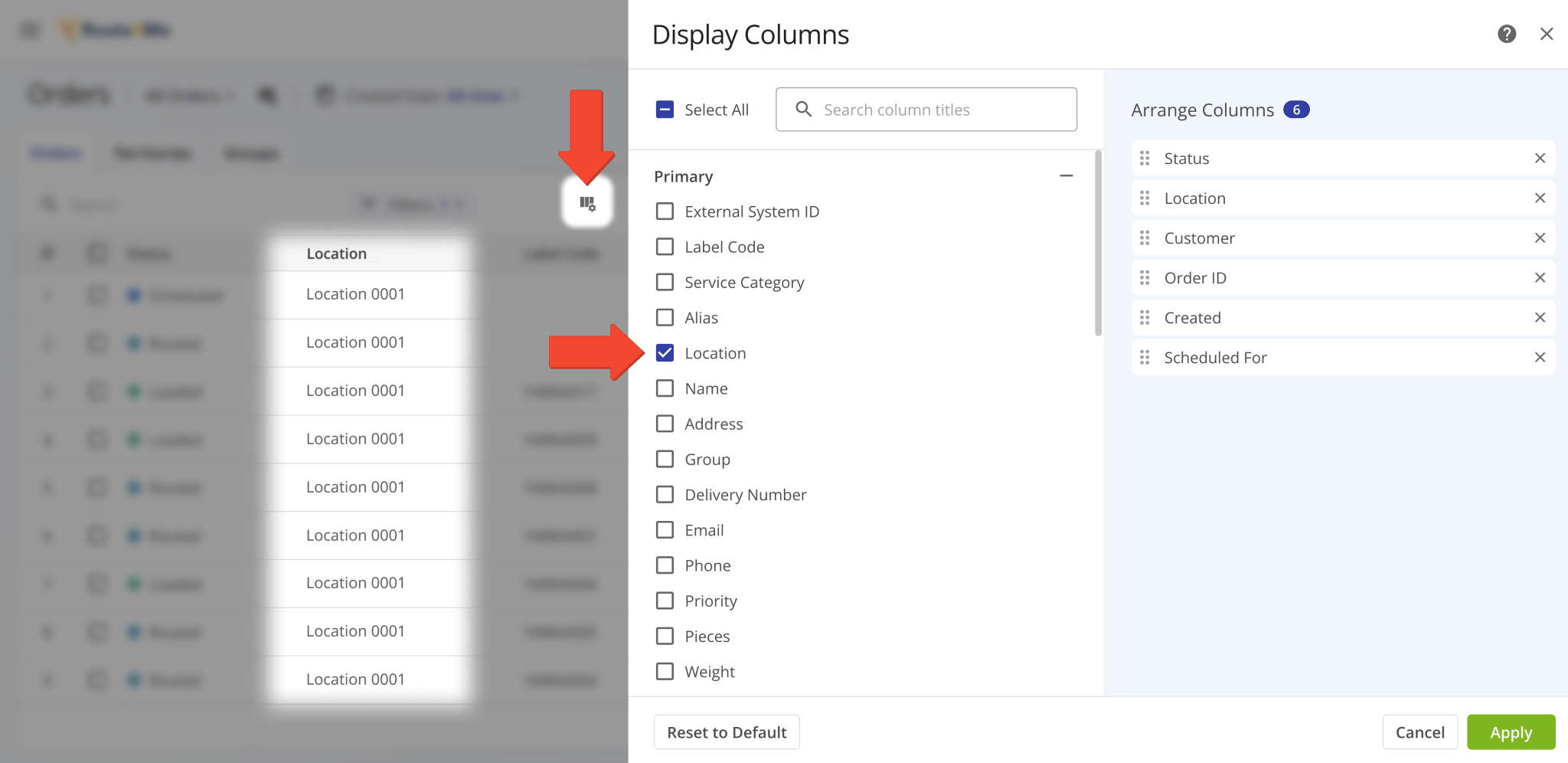Open the All Orders dropdown
The width and height of the screenshot is (1568, 763).
tap(188, 95)
